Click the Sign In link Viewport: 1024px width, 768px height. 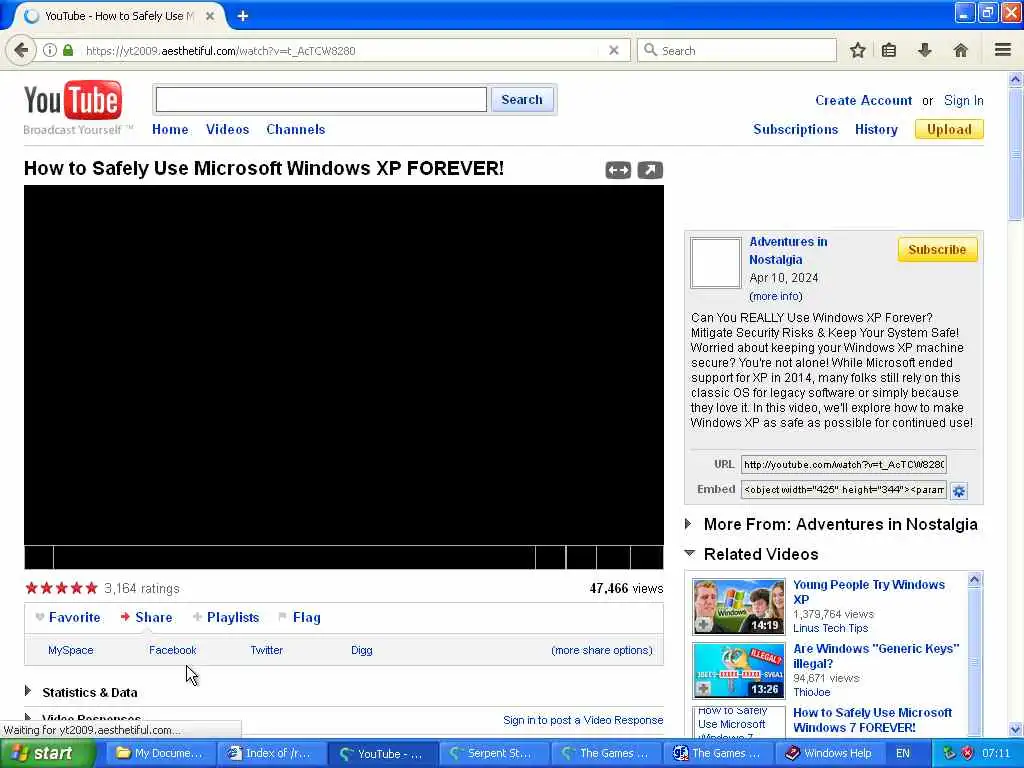tap(963, 101)
